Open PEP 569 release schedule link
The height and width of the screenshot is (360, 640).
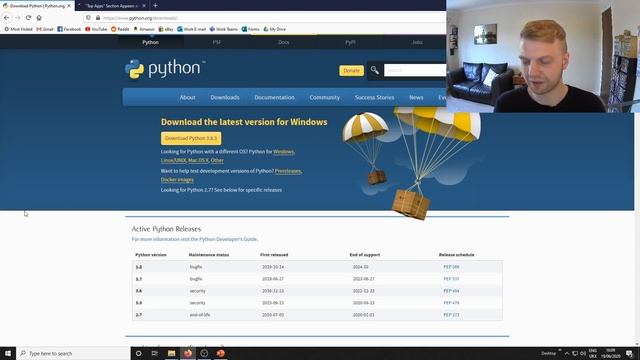pos(451,267)
